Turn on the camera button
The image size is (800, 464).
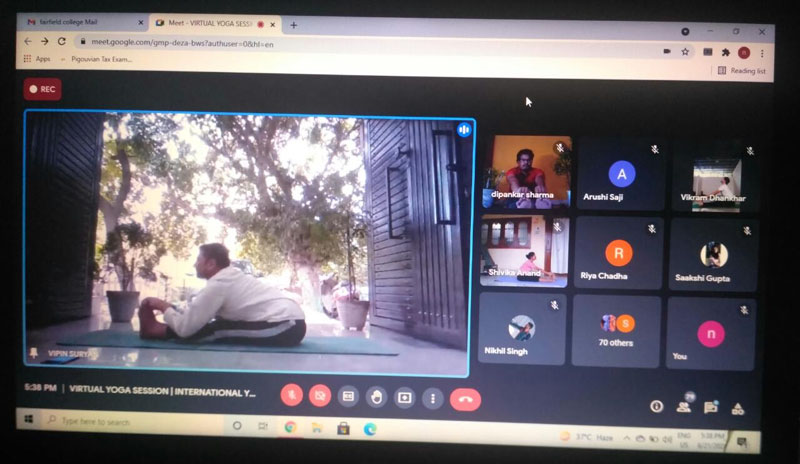click(x=320, y=396)
